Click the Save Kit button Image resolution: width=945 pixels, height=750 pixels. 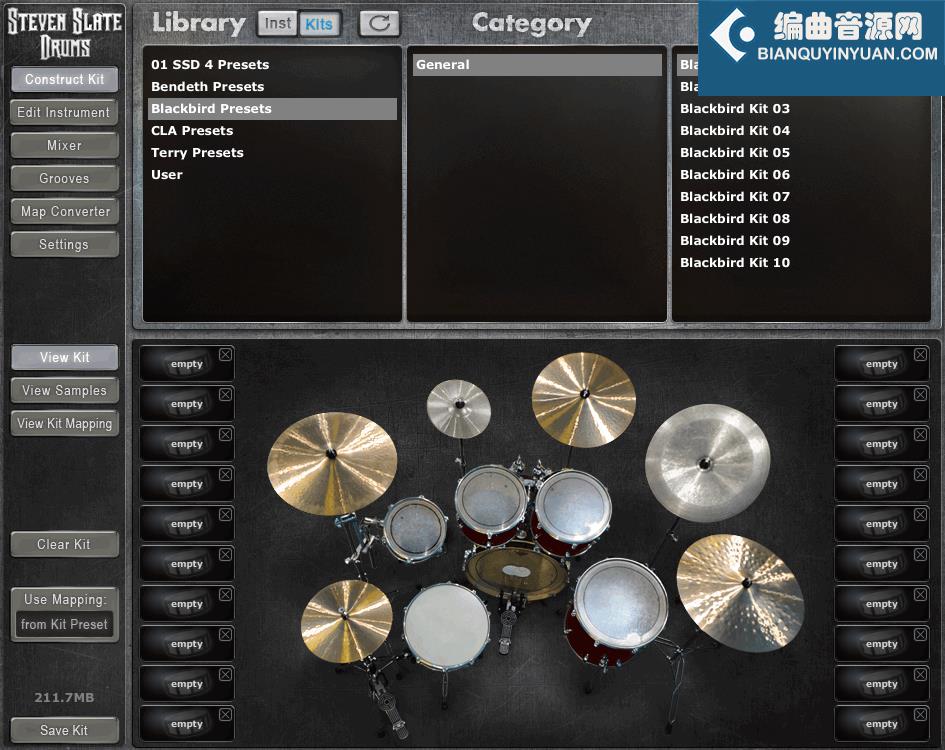click(x=64, y=730)
